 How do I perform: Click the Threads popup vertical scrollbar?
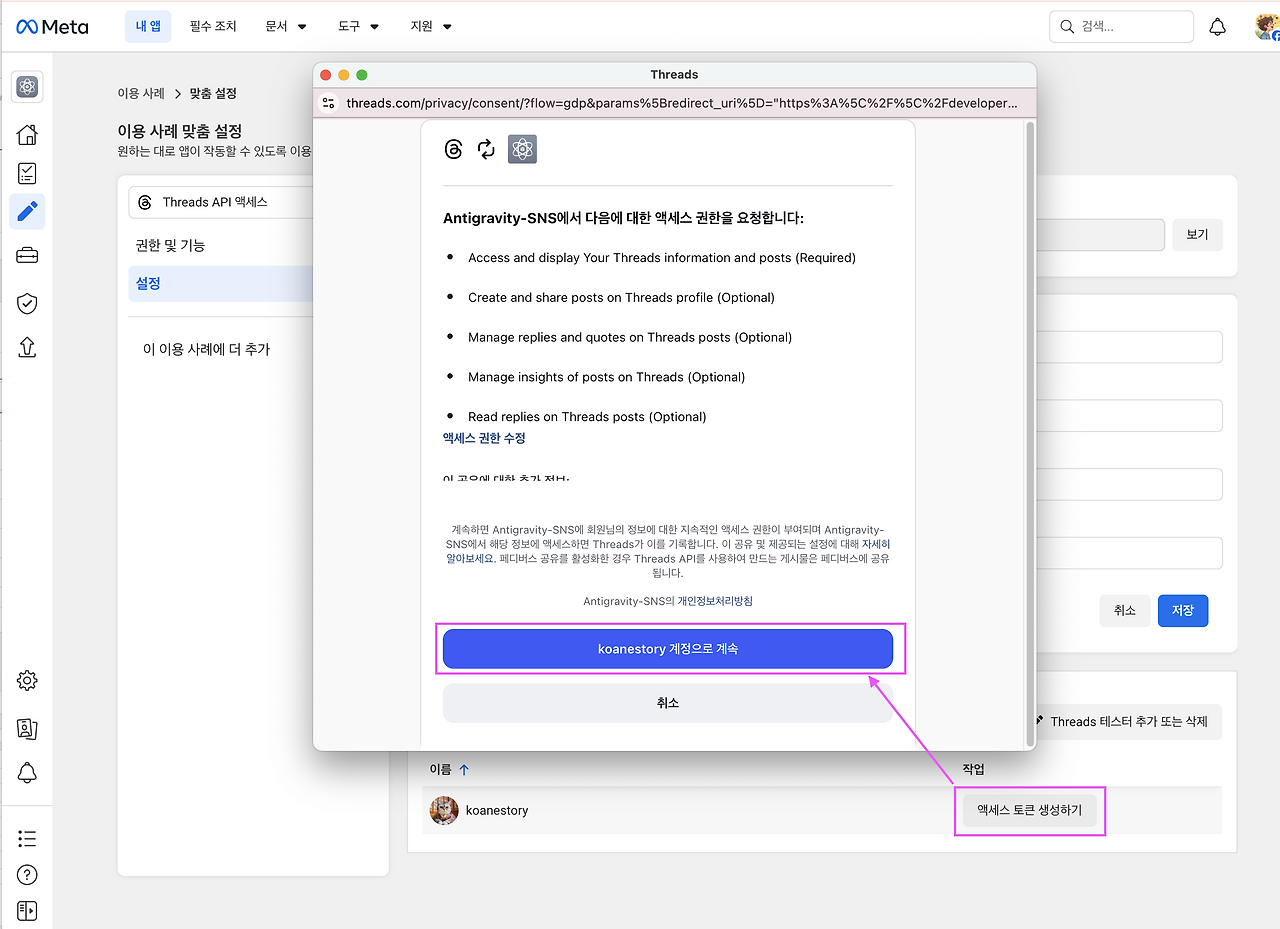pyautogui.click(x=1030, y=434)
